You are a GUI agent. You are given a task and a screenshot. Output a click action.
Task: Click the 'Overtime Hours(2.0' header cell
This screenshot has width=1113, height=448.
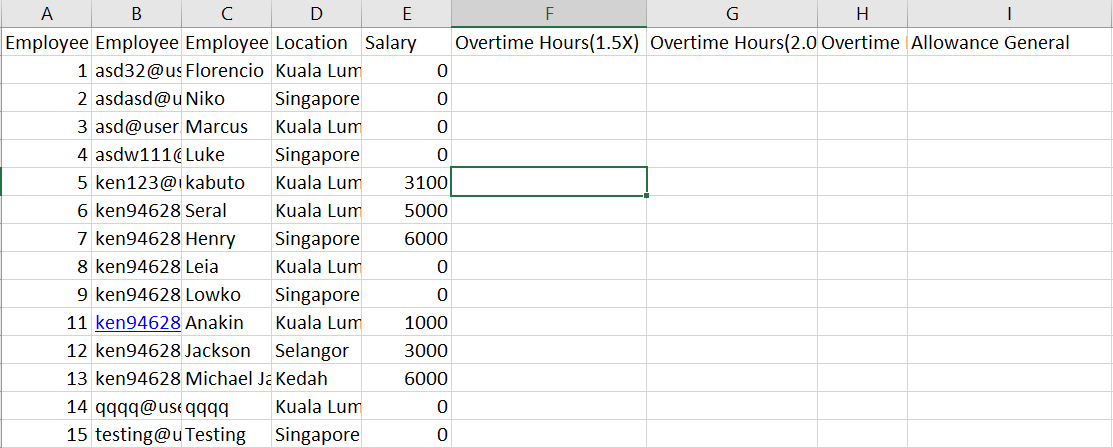[732, 43]
